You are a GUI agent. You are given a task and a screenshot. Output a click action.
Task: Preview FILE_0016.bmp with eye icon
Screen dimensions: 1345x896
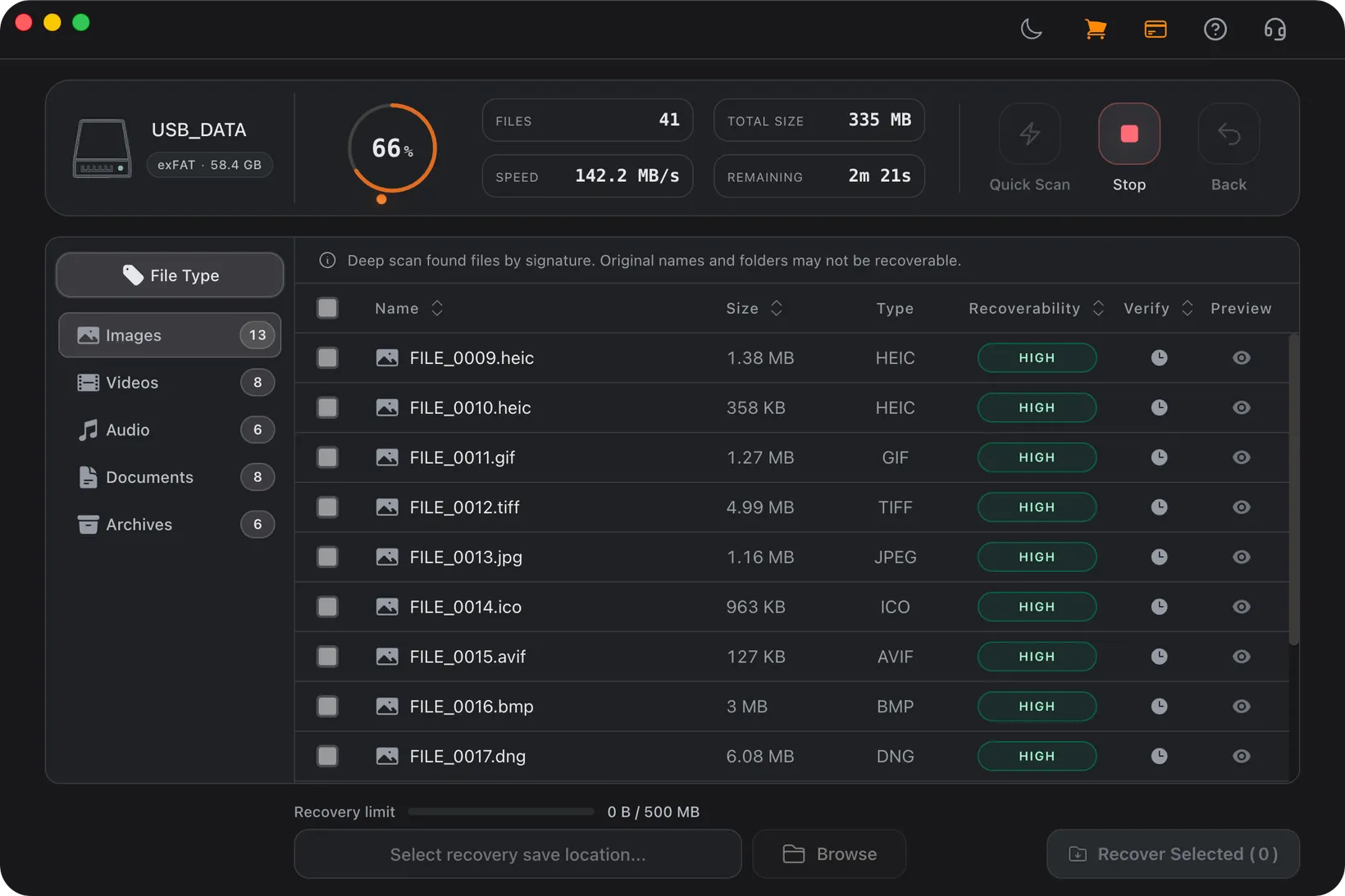[1242, 707]
